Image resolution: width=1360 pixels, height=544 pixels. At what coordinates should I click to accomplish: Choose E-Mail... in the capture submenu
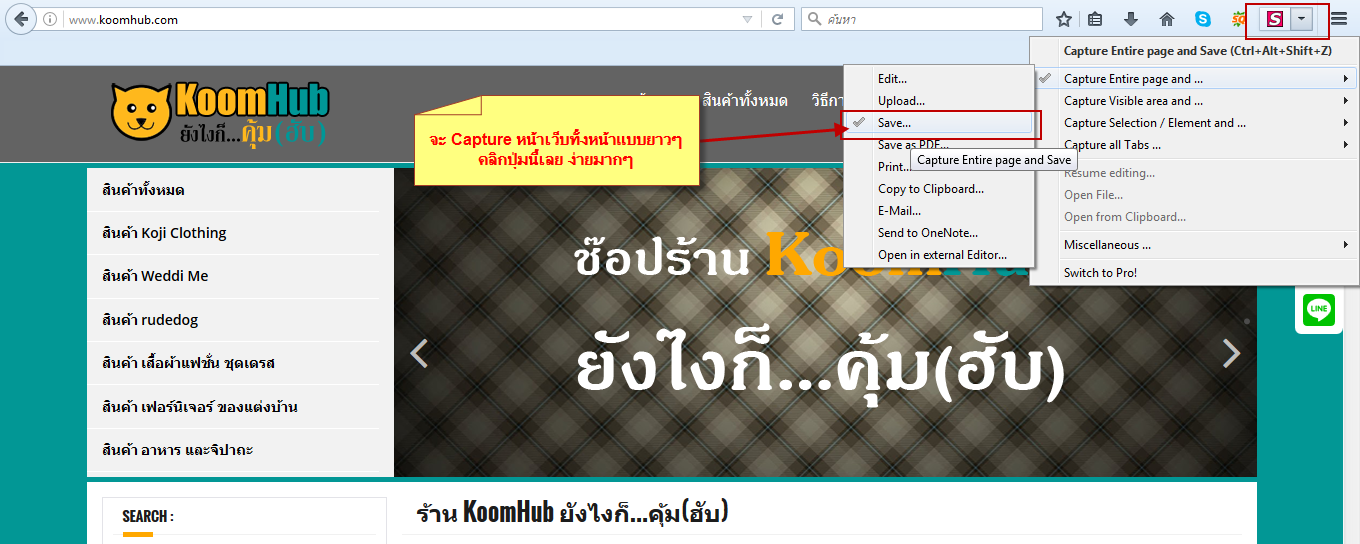click(x=939, y=211)
